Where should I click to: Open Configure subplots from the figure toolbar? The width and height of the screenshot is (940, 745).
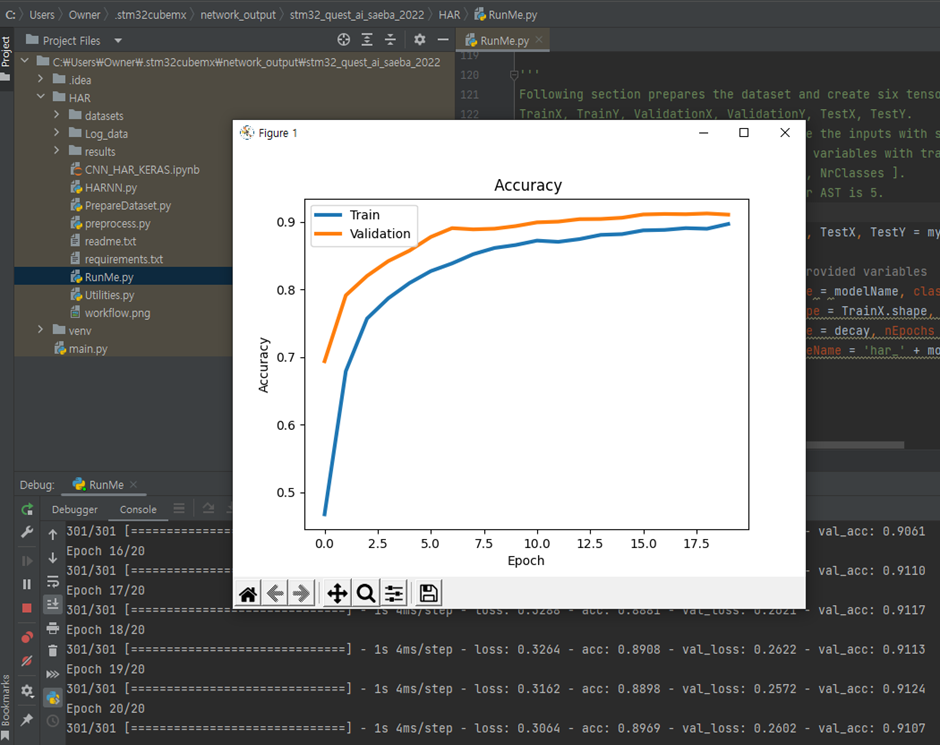395,593
